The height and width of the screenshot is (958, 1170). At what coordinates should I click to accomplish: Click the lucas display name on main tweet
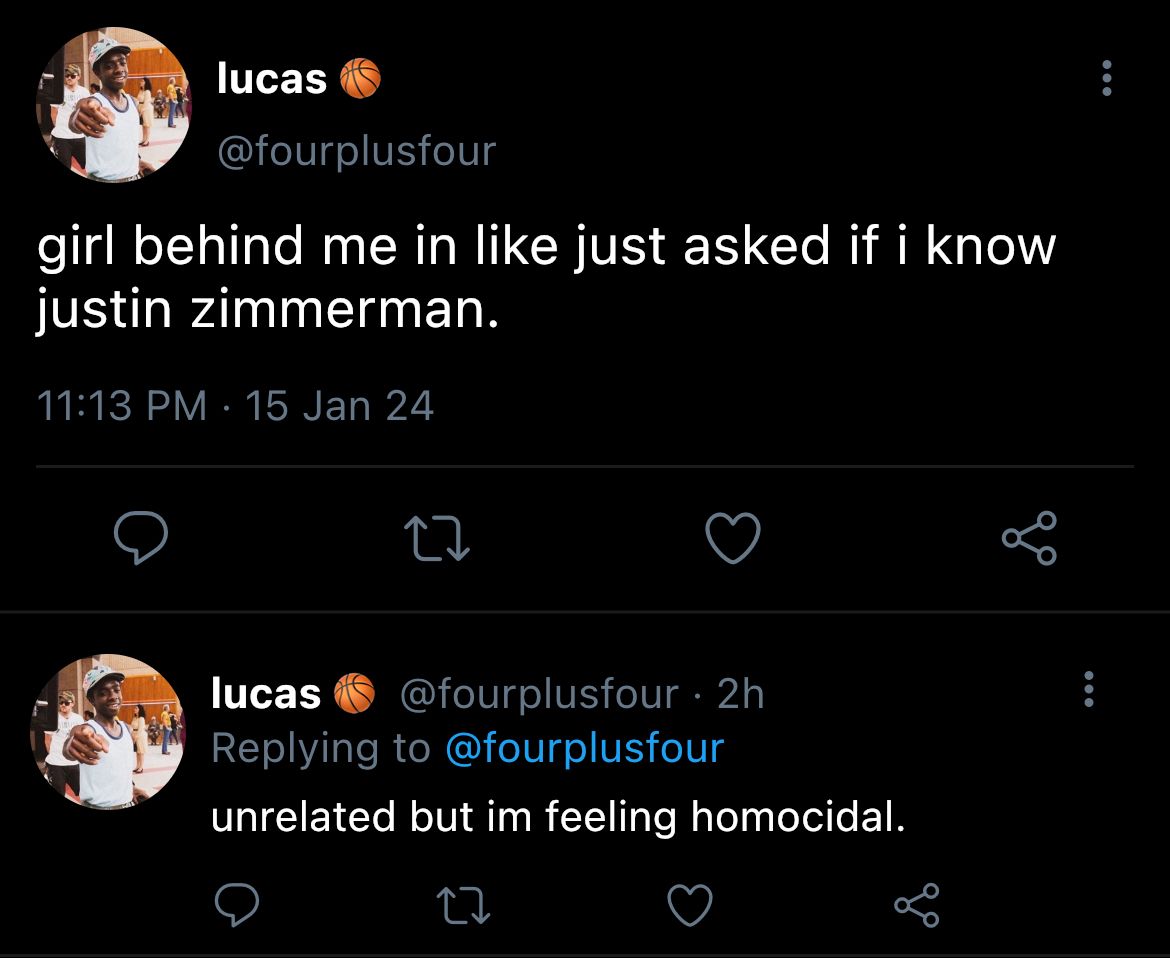pos(272,78)
